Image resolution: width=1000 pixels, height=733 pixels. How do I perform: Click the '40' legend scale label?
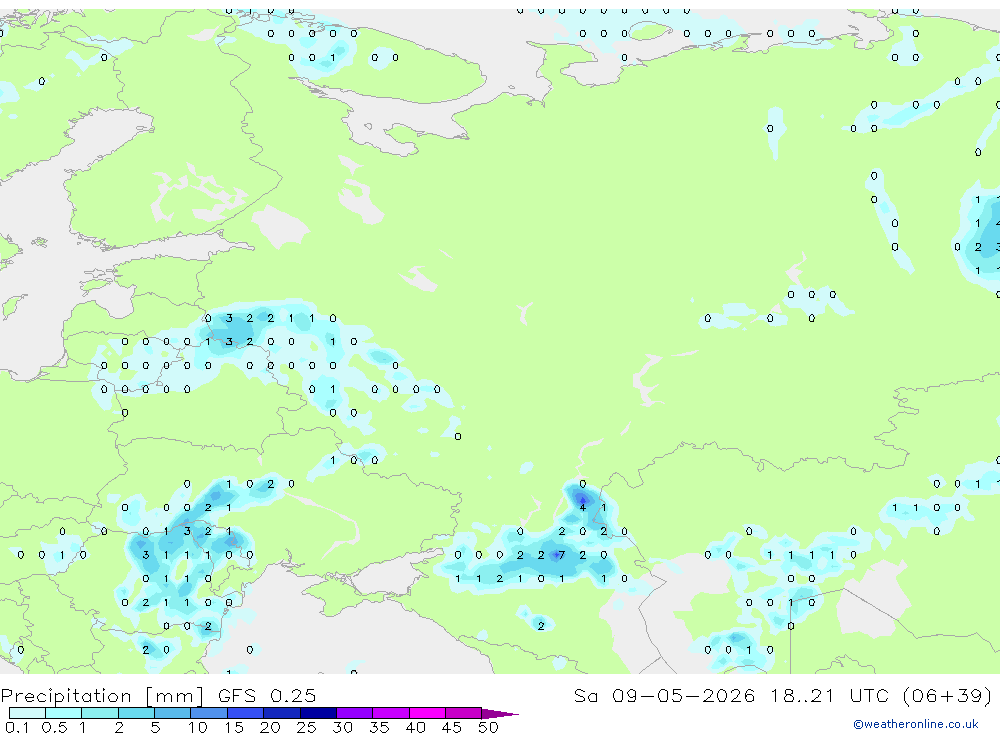[x=416, y=727]
